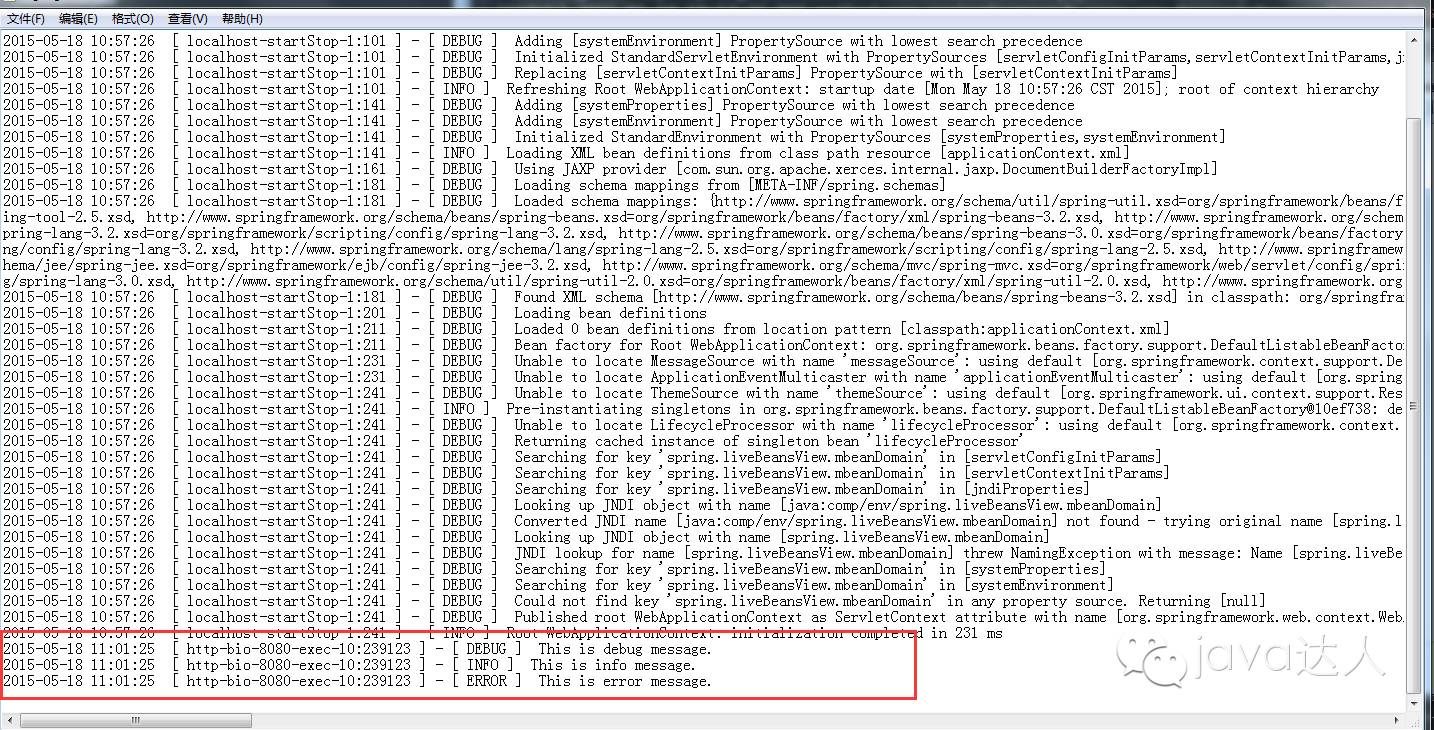
Task: Click the 'Using JAXP provider' log line
Action: (x=610, y=169)
